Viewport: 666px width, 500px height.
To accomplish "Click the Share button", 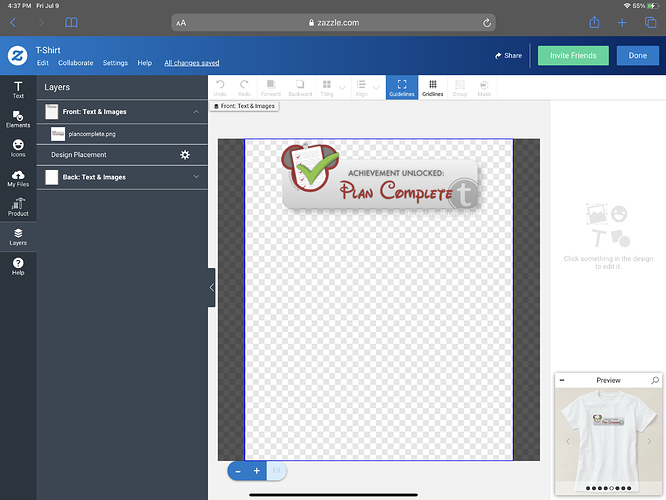I will click(x=508, y=56).
